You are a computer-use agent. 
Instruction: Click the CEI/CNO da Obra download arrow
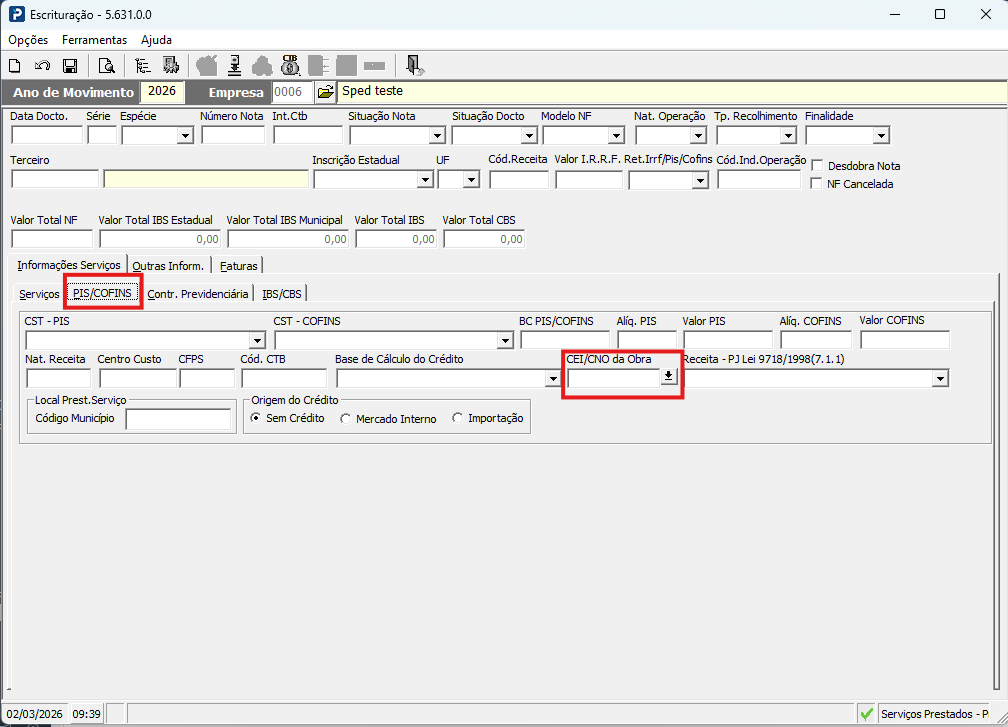point(669,377)
